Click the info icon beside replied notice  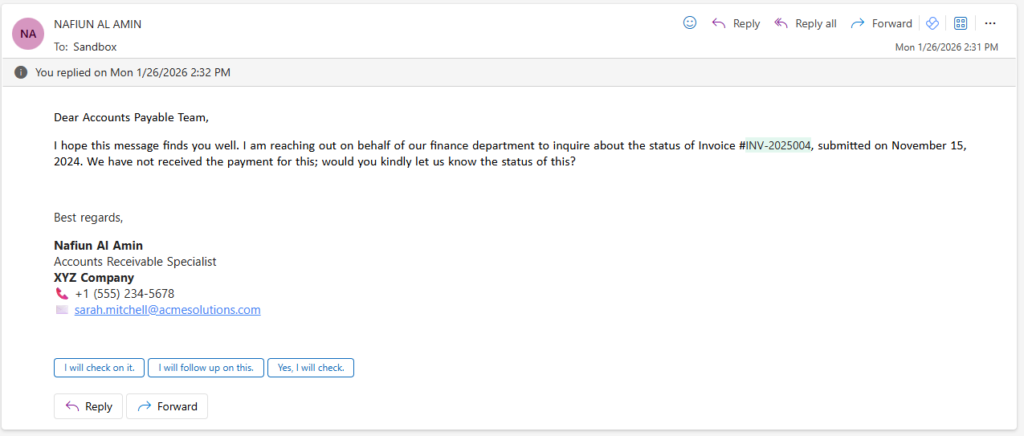click(x=21, y=72)
